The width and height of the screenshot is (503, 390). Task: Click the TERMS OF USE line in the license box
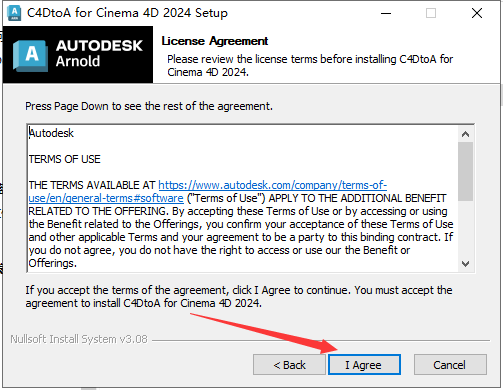tap(64, 159)
